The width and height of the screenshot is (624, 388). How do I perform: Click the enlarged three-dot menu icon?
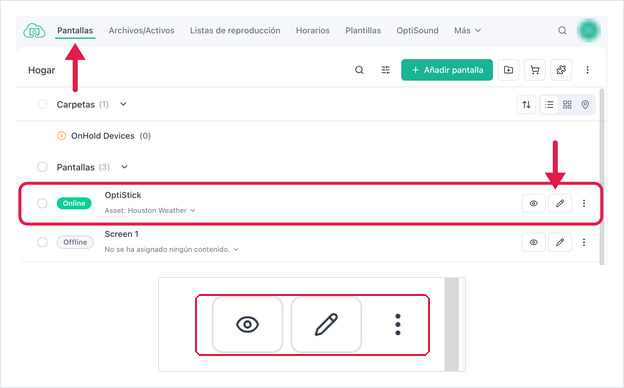point(398,325)
